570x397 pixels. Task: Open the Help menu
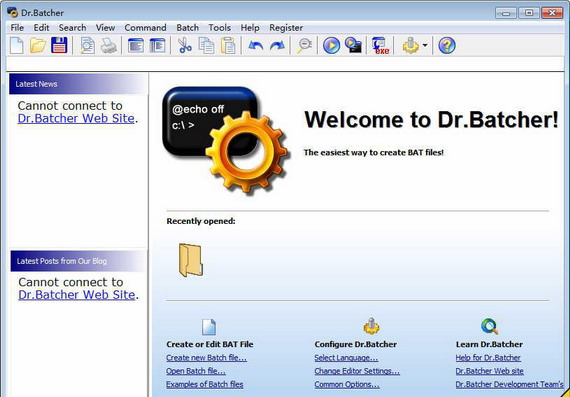point(250,28)
